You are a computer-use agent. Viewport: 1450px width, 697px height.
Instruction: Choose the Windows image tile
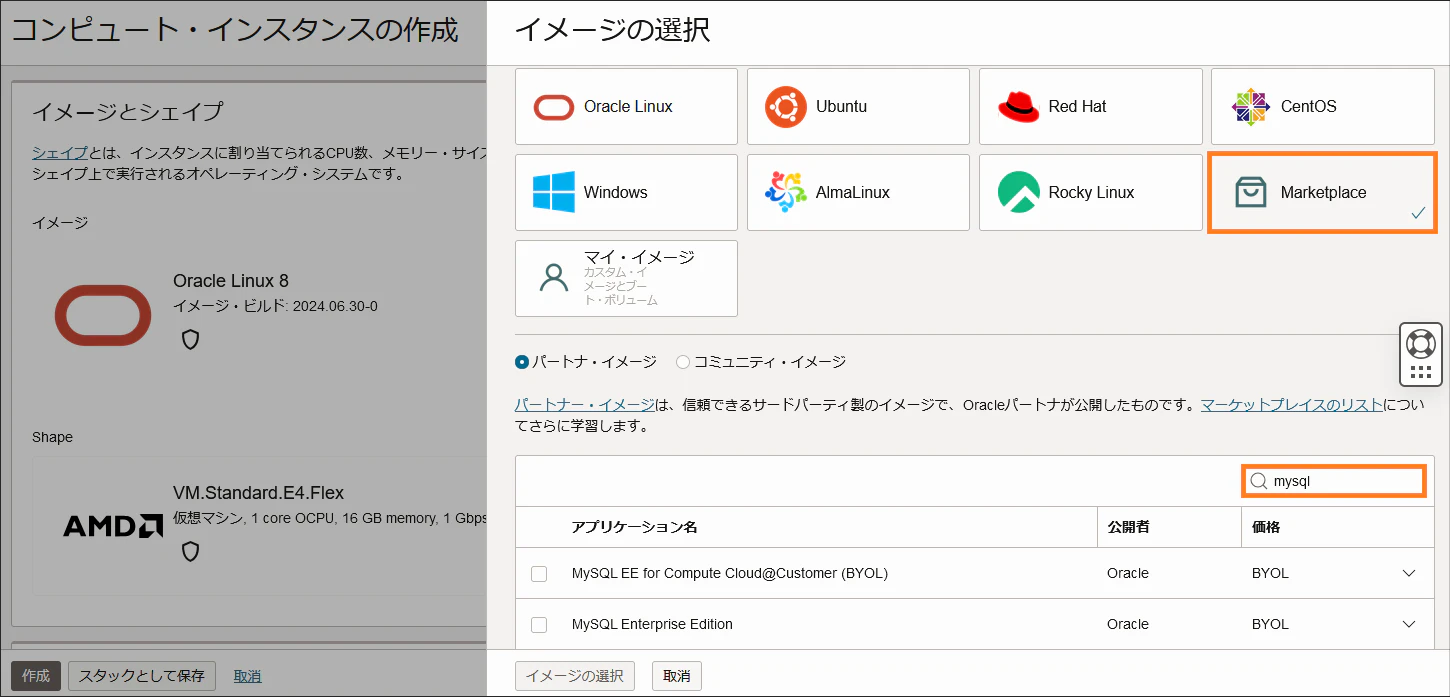pos(626,192)
